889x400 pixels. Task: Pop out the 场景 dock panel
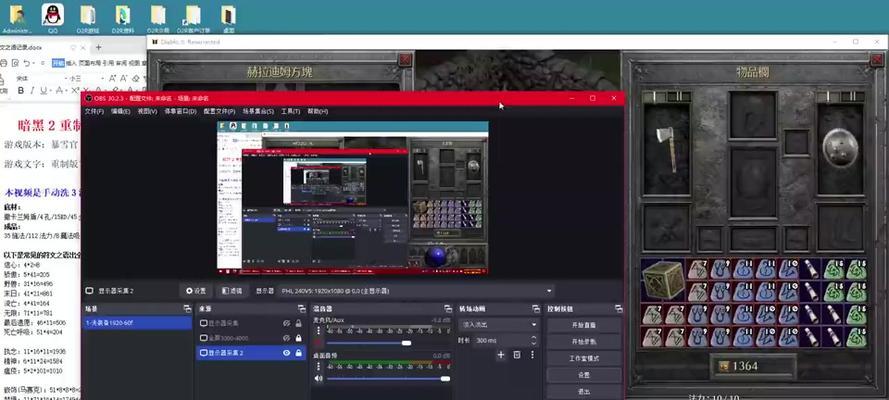tap(187, 309)
